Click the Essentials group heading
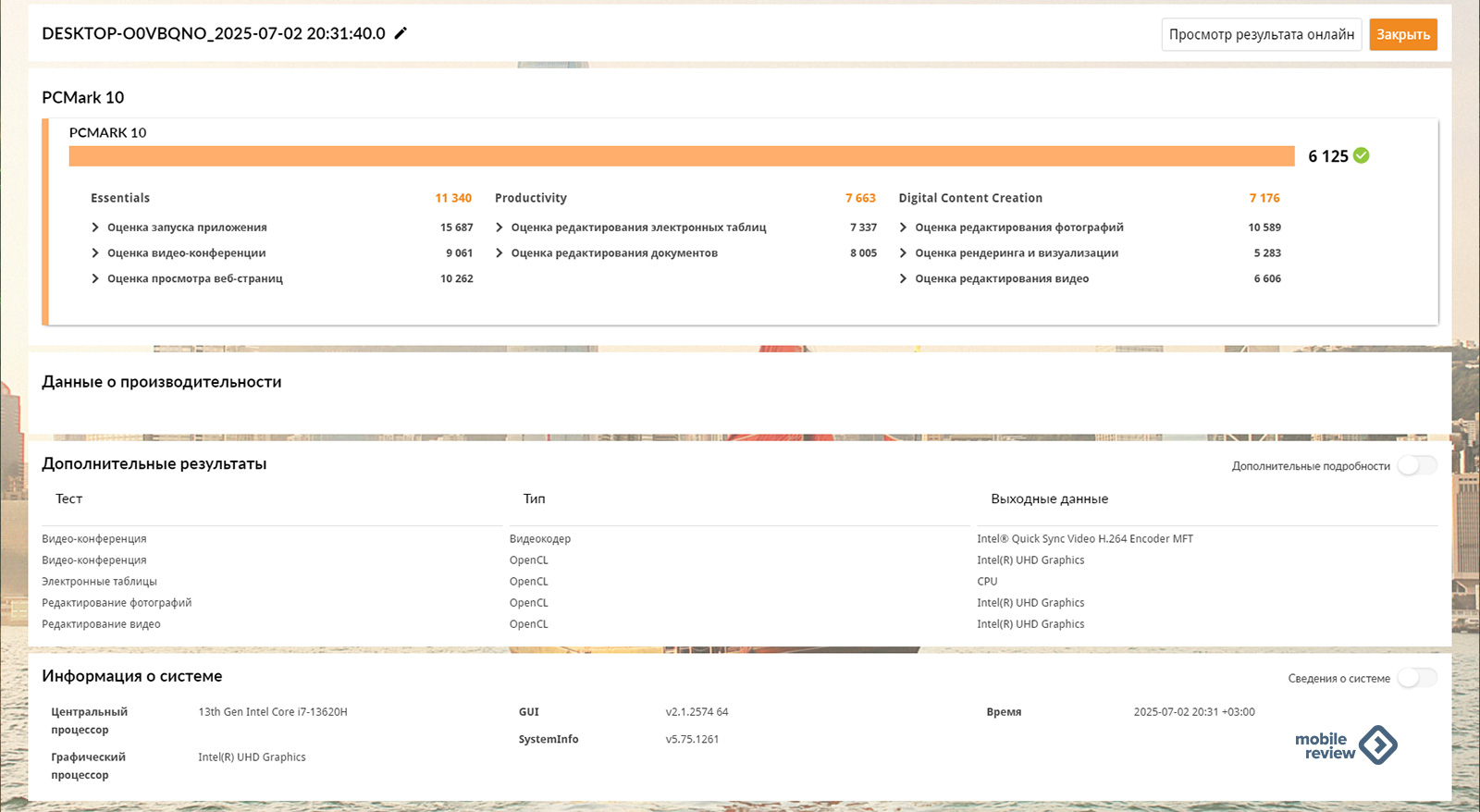This screenshot has width=1480, height=812. click(x=120, y=198)
